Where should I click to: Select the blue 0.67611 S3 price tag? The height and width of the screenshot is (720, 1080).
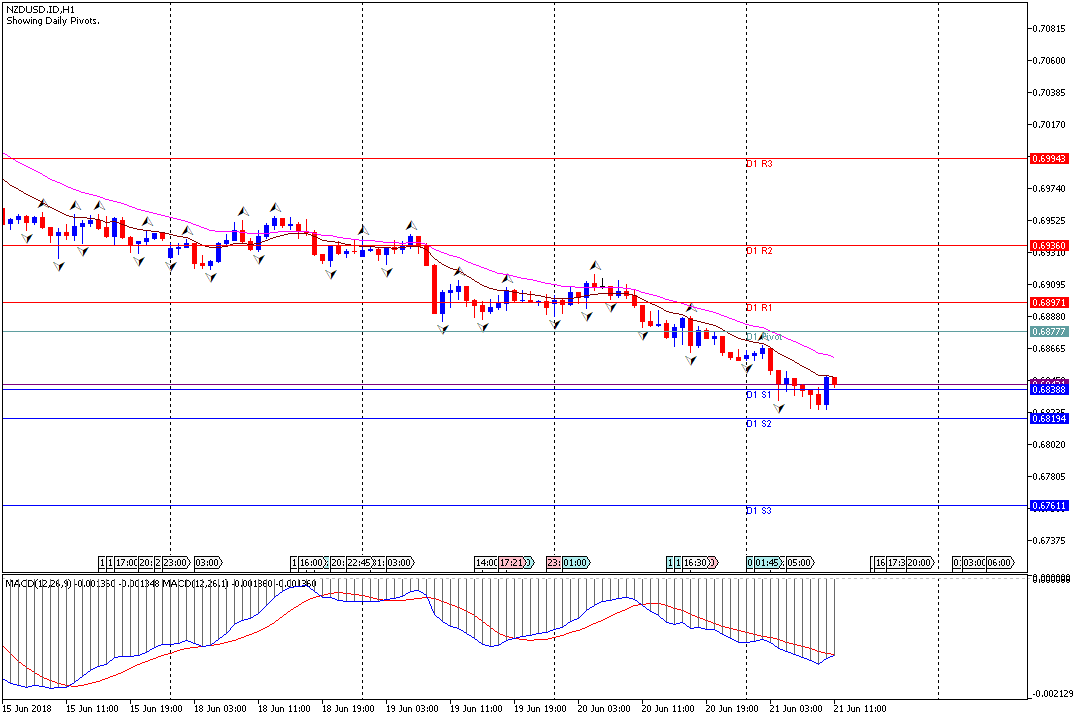point(1049,506)
